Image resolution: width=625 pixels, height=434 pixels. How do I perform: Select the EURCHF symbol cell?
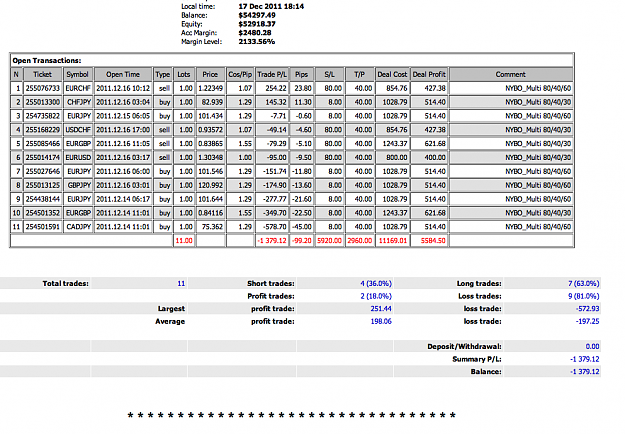[x=78, y=88]
